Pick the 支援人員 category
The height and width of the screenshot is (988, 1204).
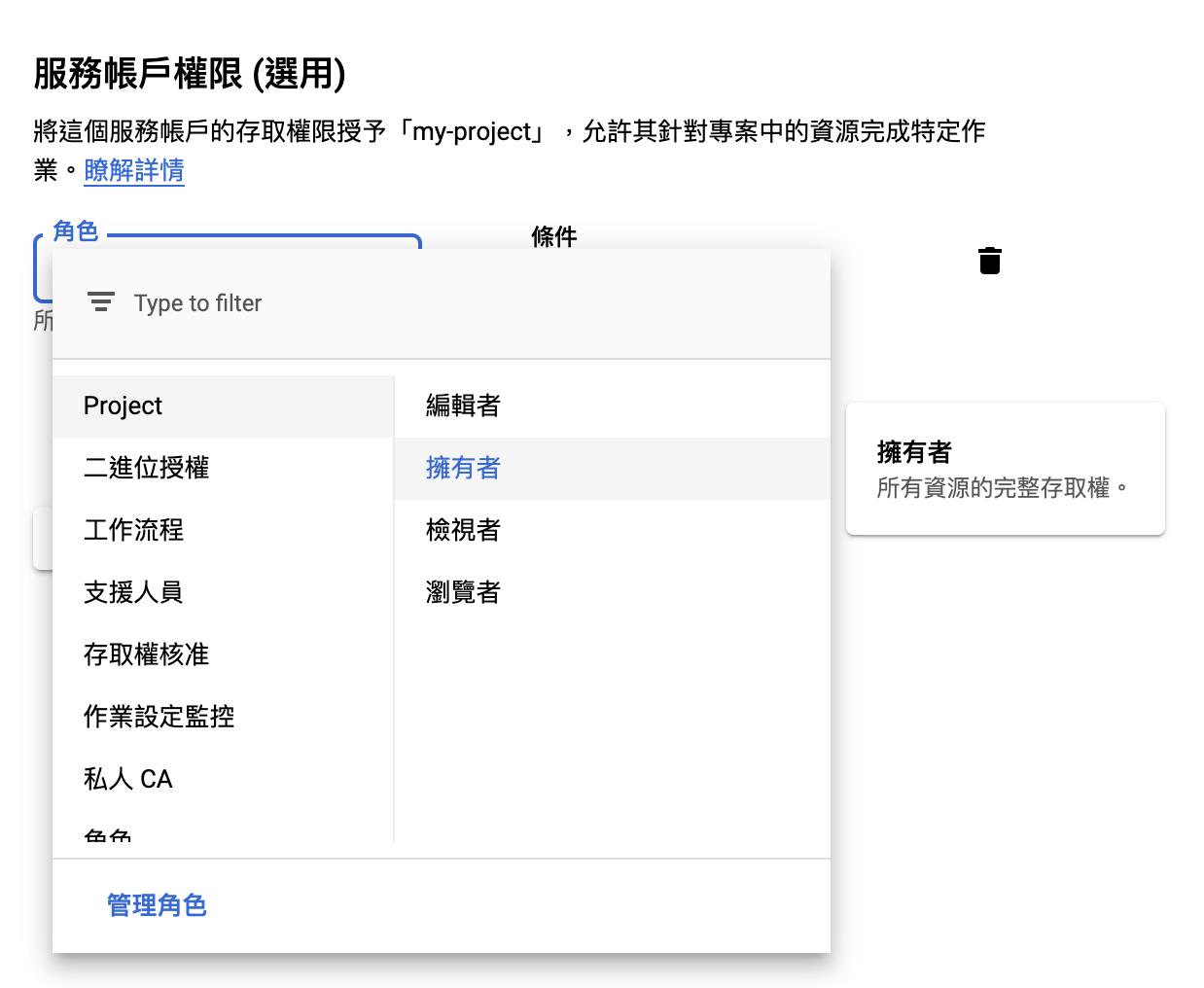(224, 592)
